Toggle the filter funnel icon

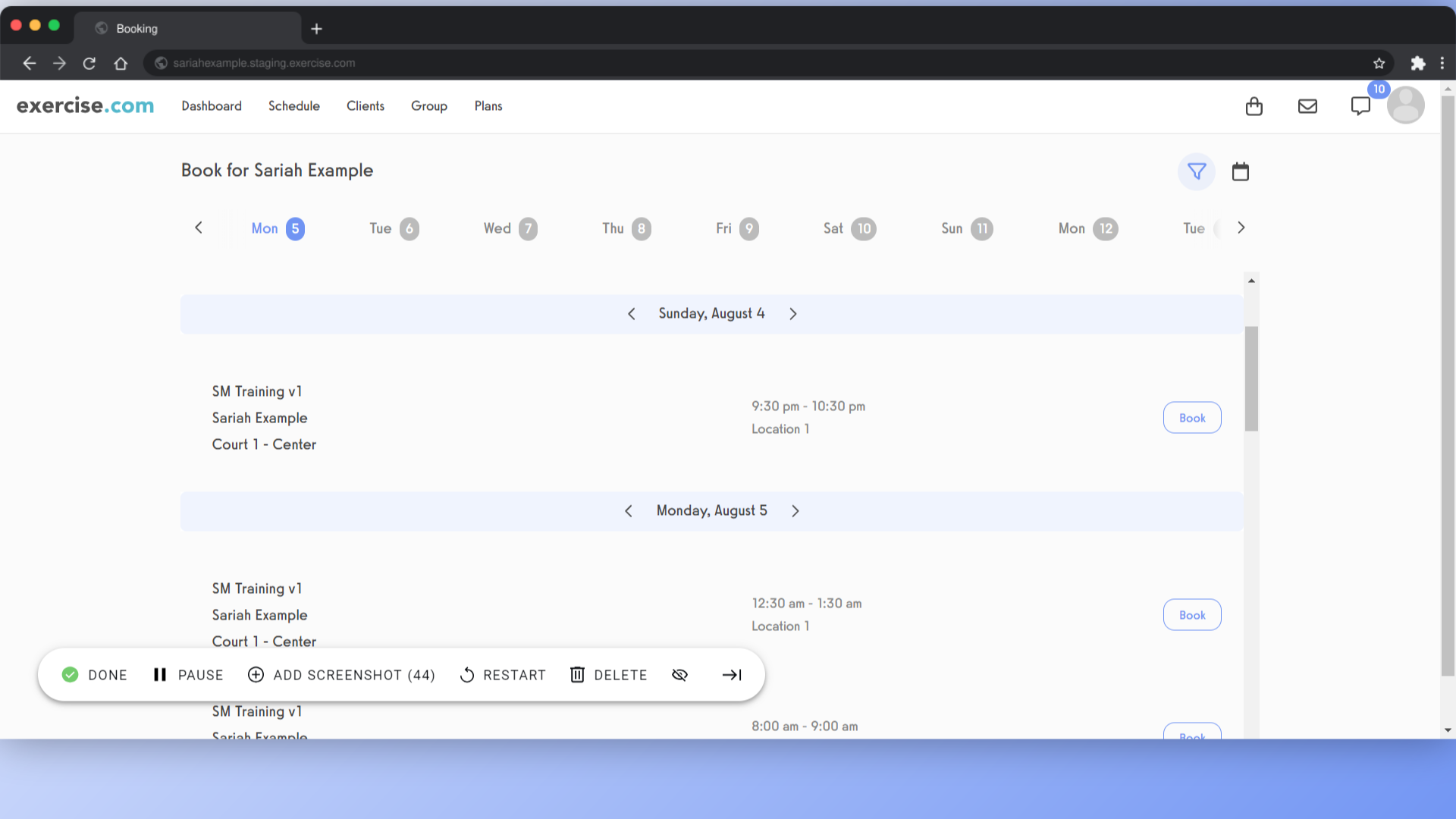point(1197,171)
